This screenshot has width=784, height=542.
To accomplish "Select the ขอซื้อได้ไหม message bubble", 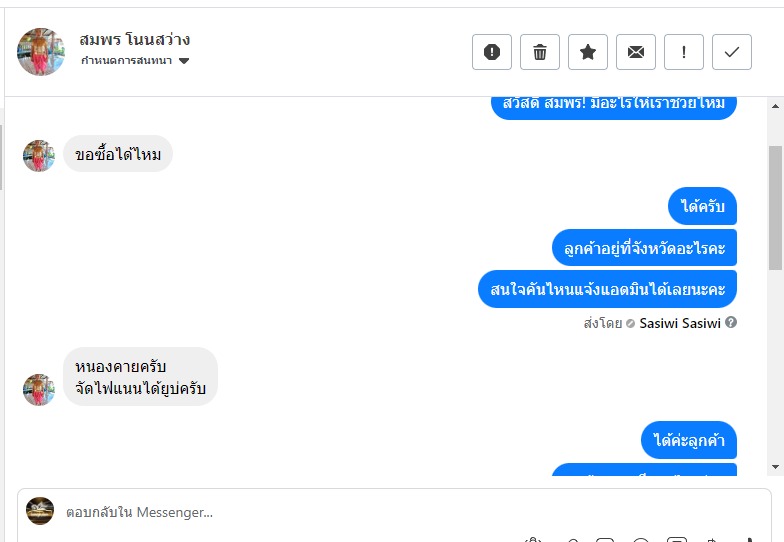I will [118, 154].
